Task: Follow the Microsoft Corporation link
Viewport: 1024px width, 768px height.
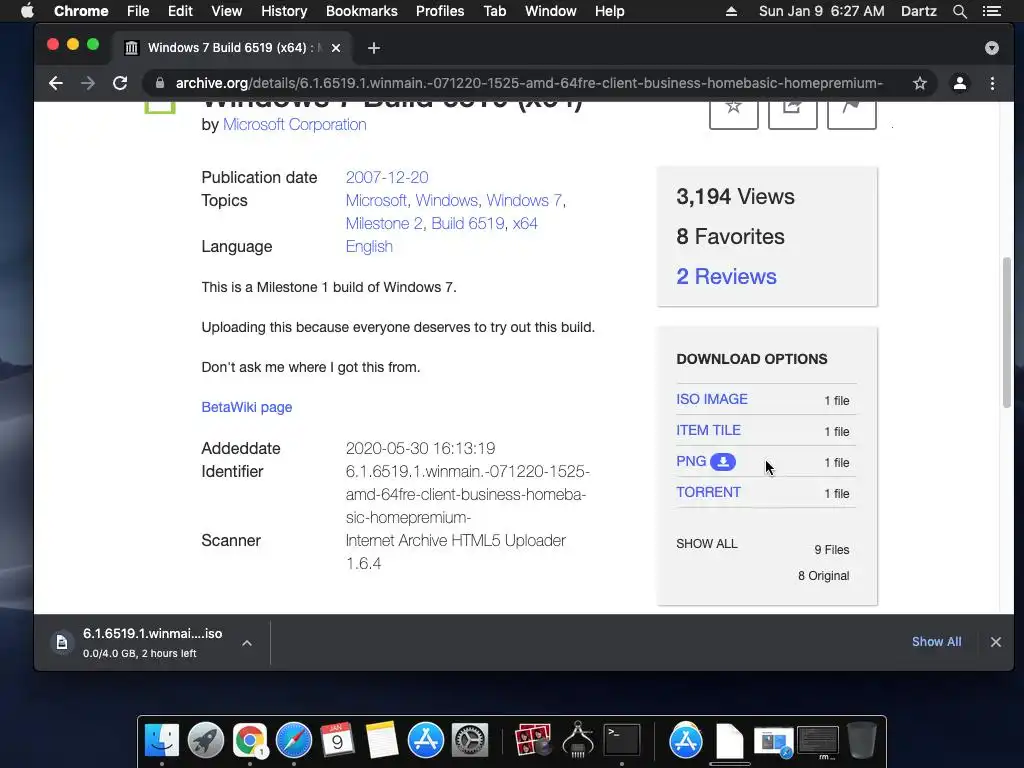Action: coord(295,124)
